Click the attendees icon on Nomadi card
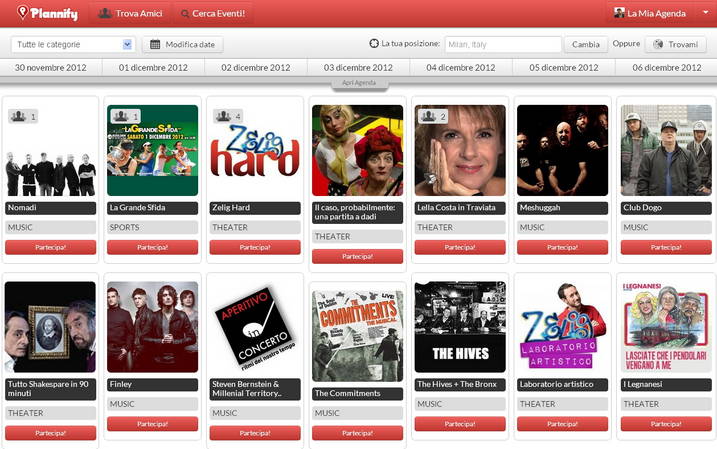 [x=19, y=116]
